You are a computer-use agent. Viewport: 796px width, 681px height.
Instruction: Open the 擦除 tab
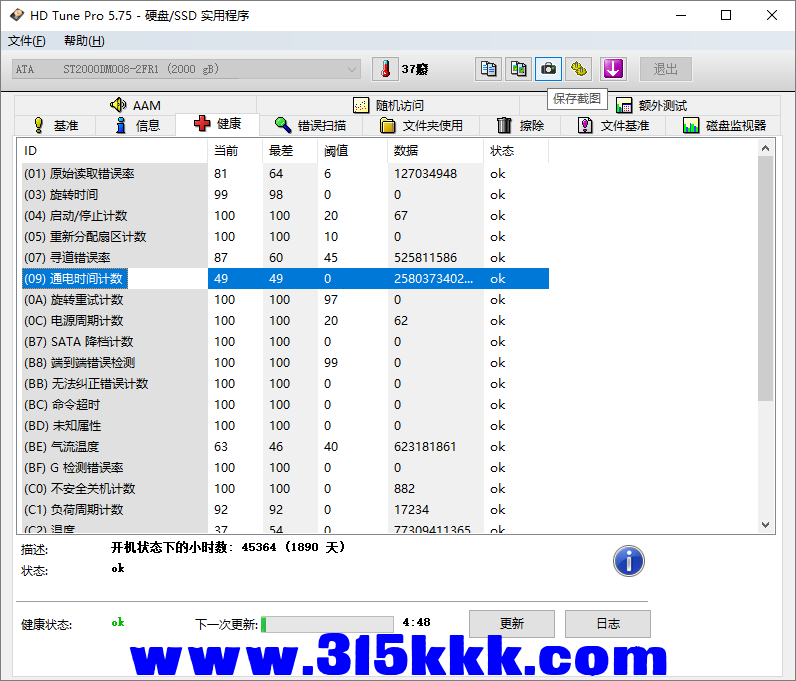(x=520, y=125)
